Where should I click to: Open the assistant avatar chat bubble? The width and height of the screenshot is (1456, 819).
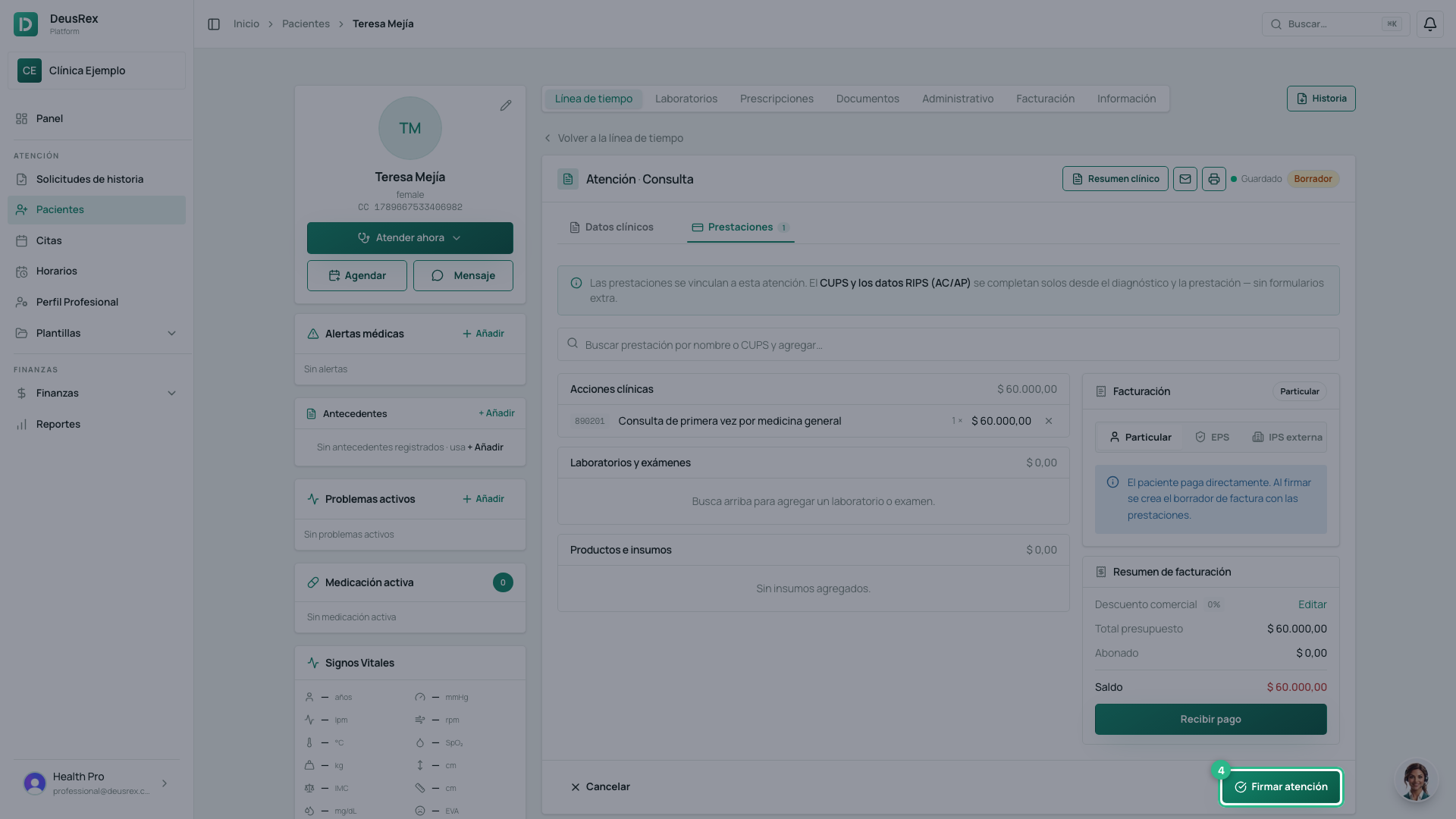pyautogui.click(x=1416, y=780)
